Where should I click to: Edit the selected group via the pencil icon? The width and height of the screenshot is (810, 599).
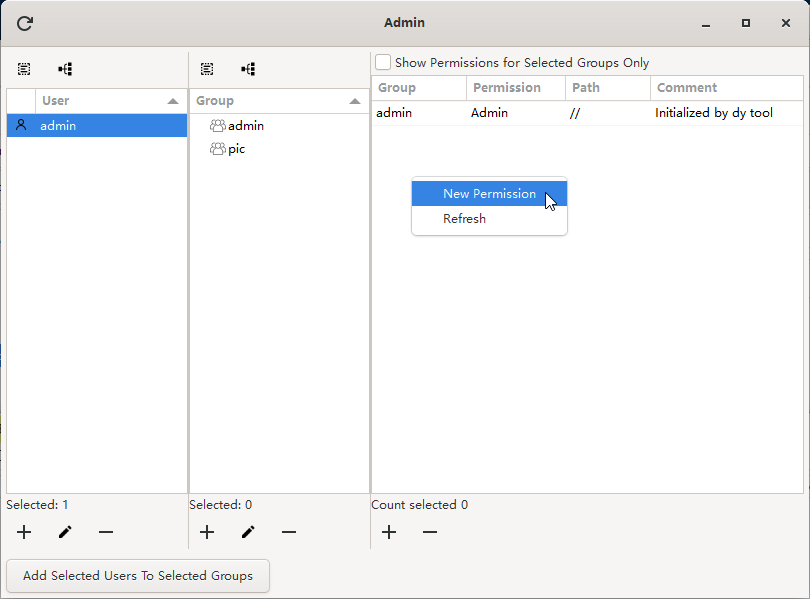coord(248,532)
